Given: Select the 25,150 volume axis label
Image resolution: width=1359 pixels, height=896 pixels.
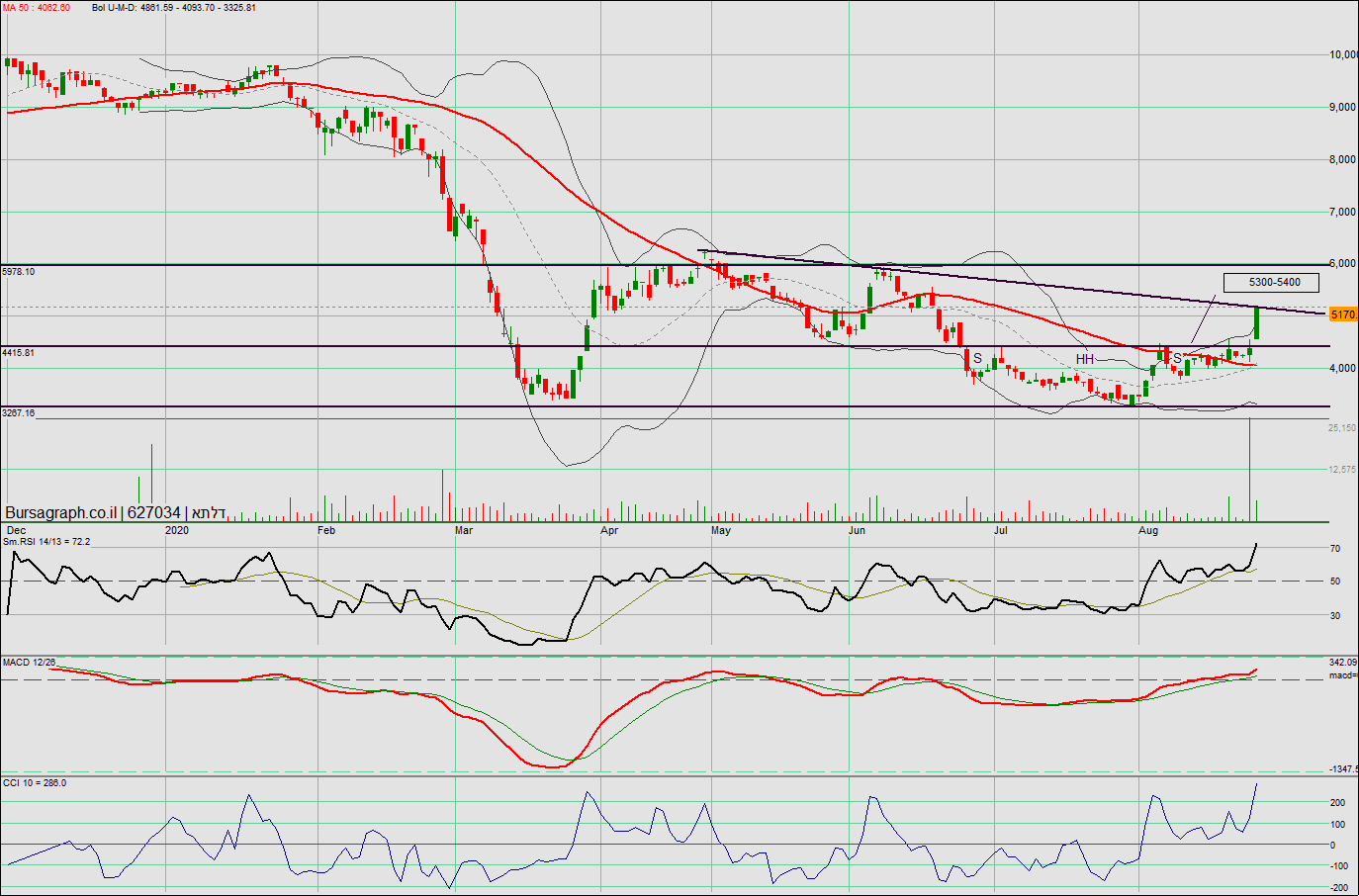Looking at the screenshot, I should [x=1342, y=428].
